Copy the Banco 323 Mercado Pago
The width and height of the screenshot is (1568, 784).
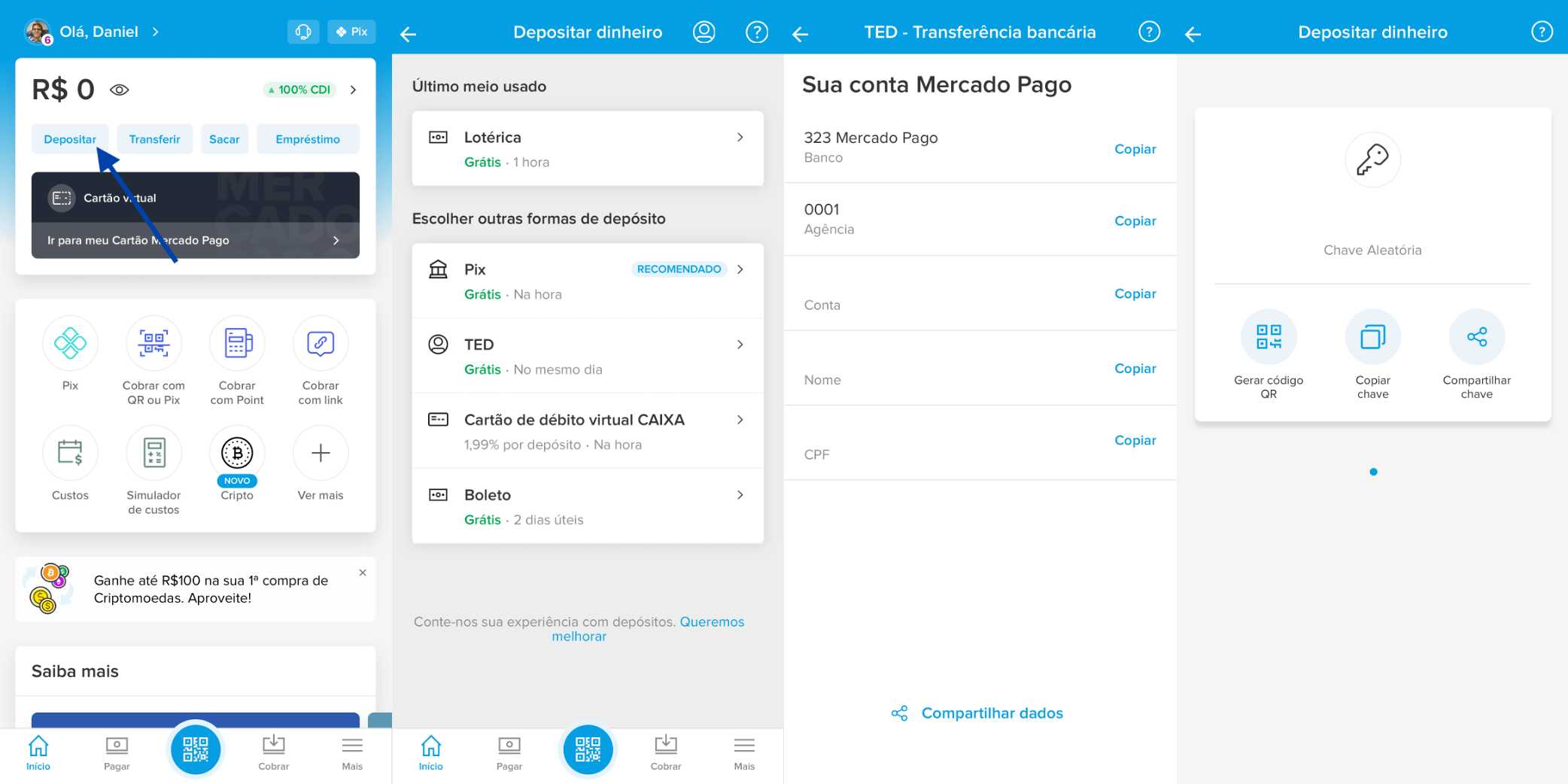(x=1135, y=149)
